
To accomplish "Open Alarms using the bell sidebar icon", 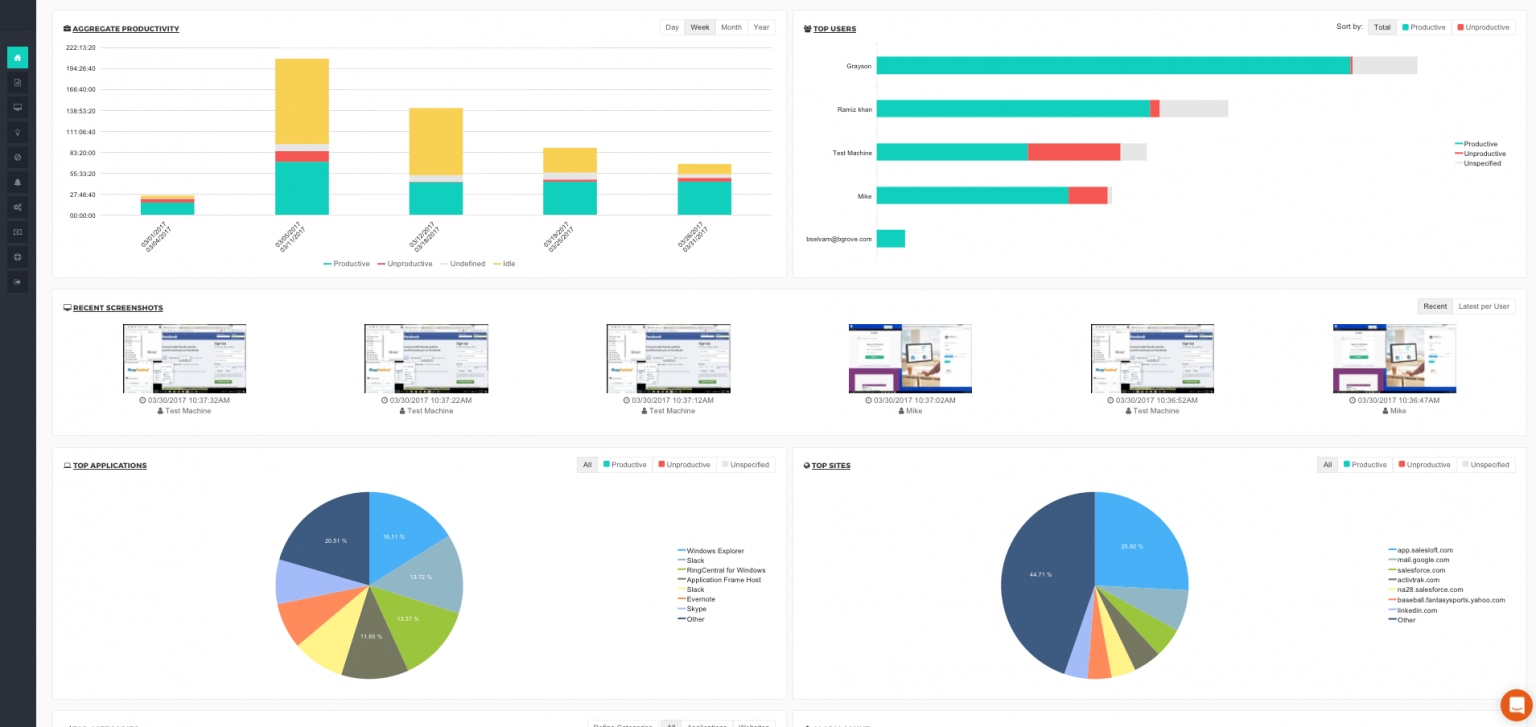I will [17, 182].
